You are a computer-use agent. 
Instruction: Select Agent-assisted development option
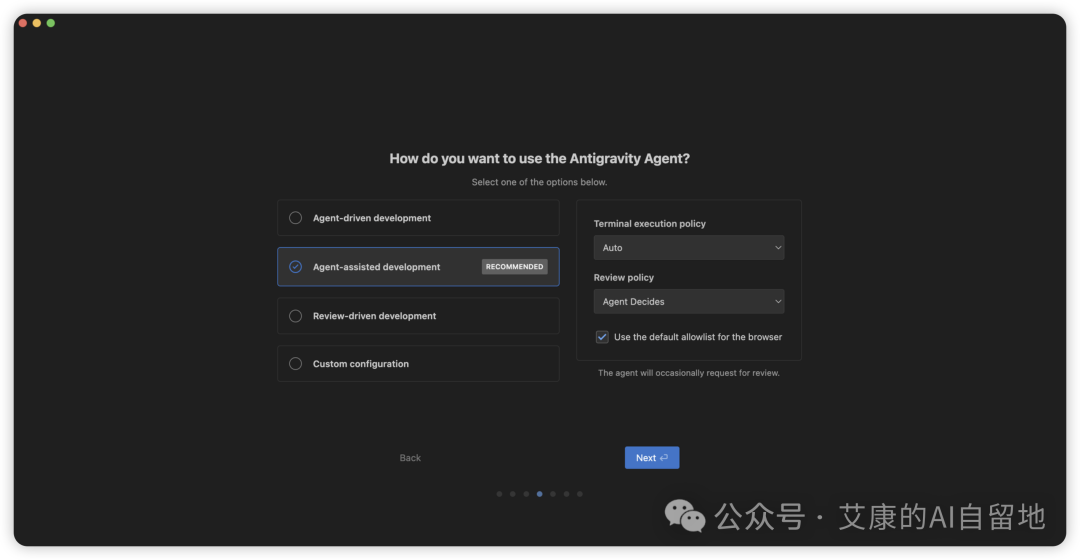418,267
